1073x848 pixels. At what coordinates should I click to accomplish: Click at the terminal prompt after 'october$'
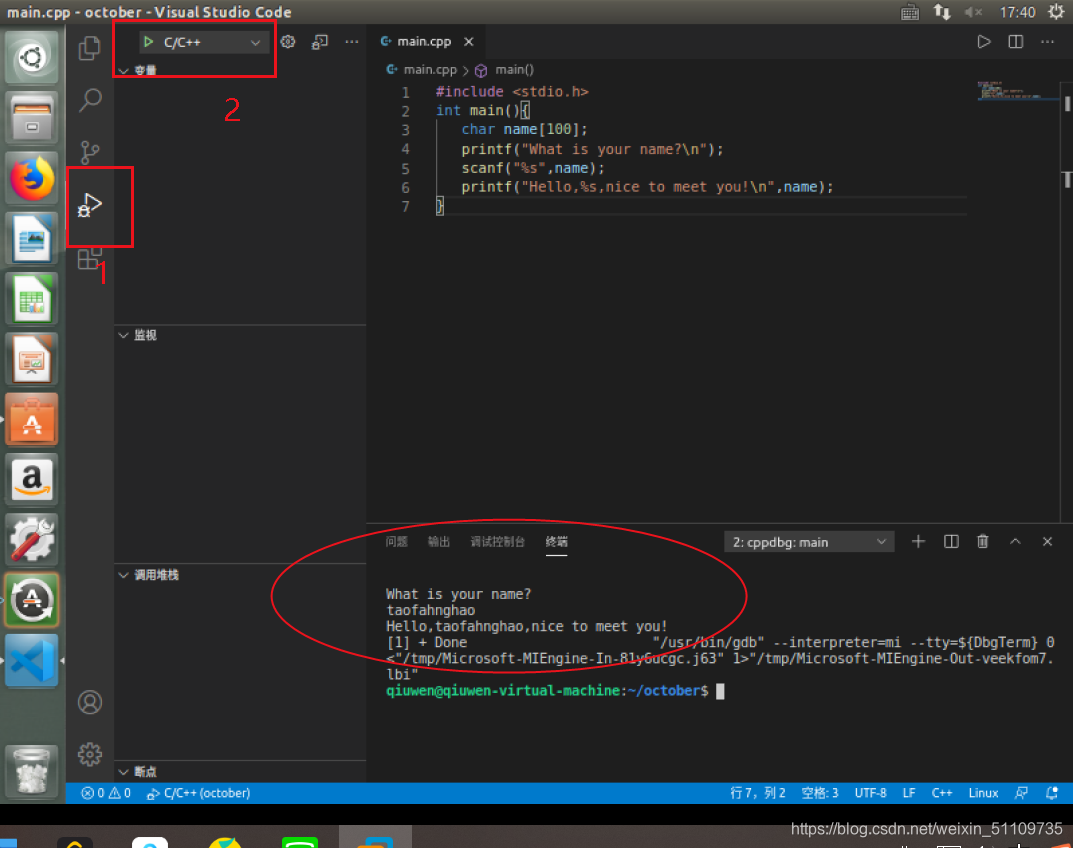point(720,691)
